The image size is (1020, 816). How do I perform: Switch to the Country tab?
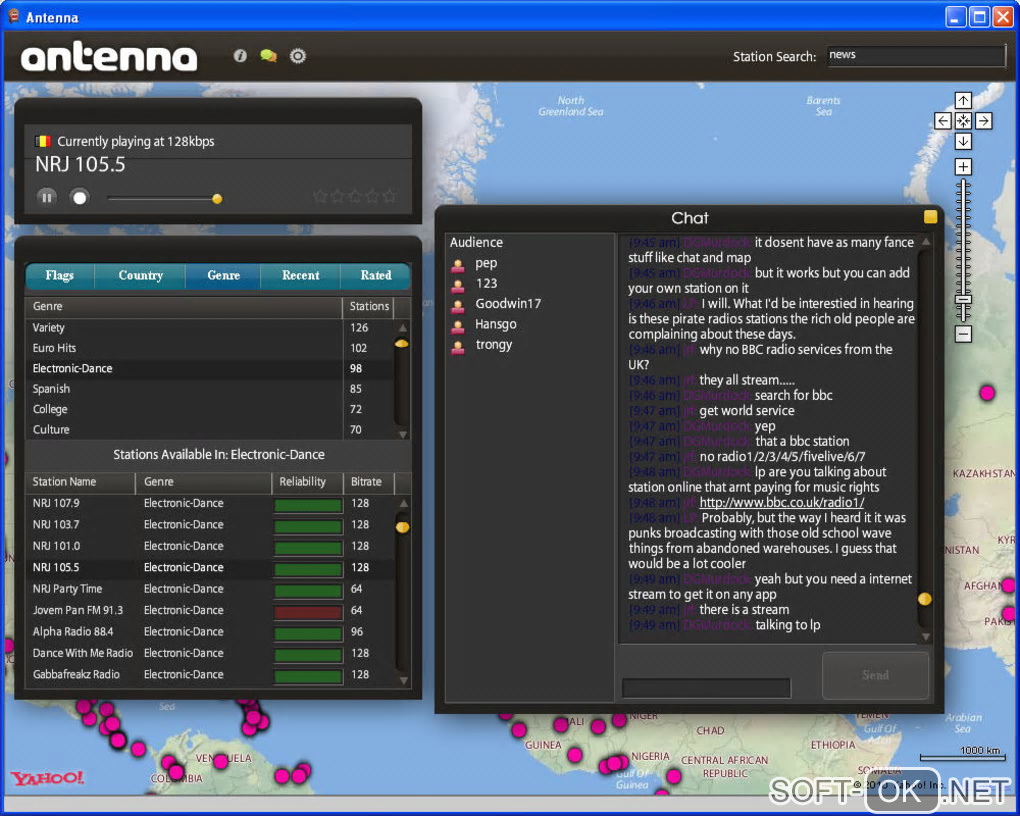141,275
